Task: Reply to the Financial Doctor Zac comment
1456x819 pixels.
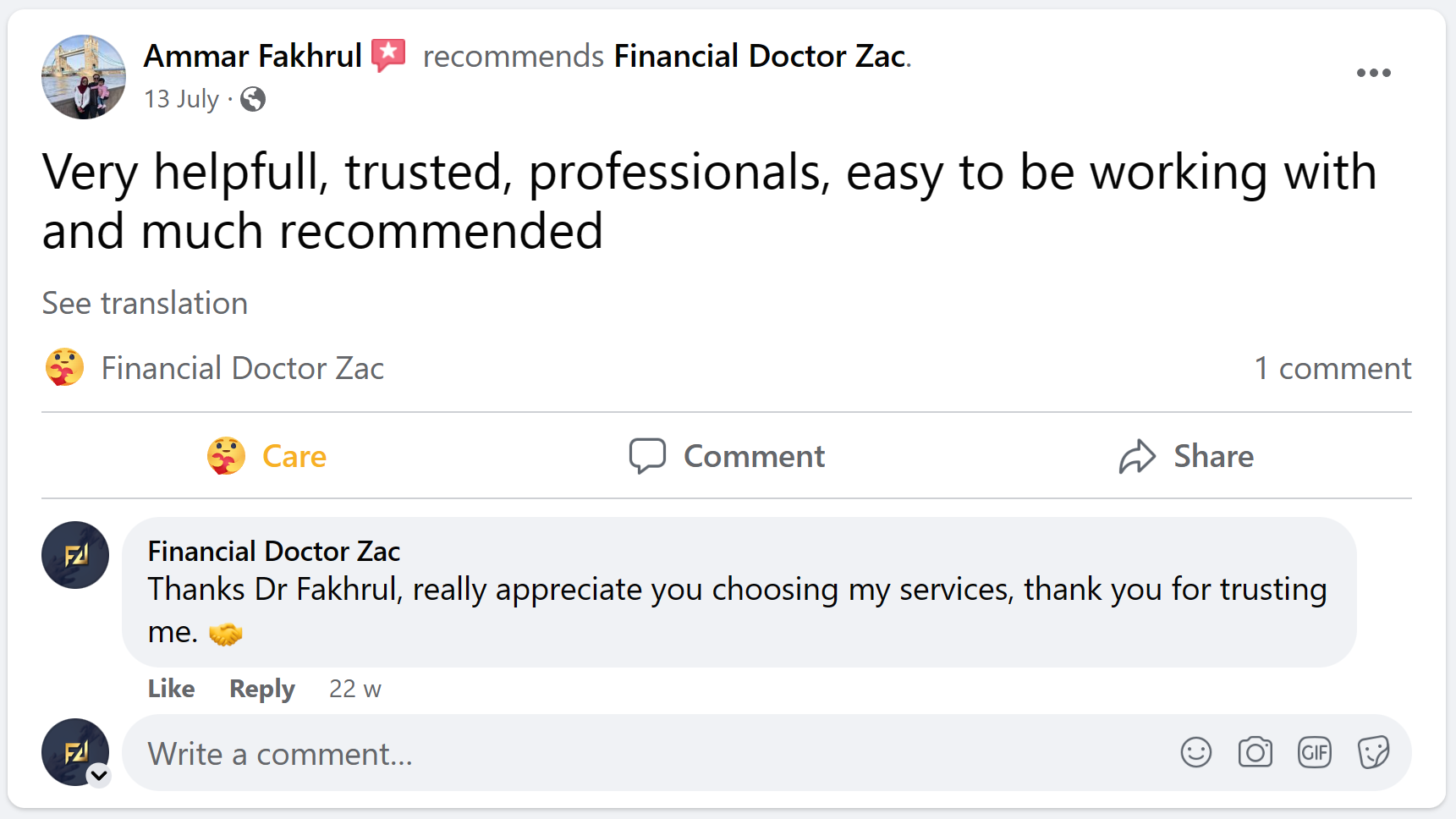Action: click(261, 689)
